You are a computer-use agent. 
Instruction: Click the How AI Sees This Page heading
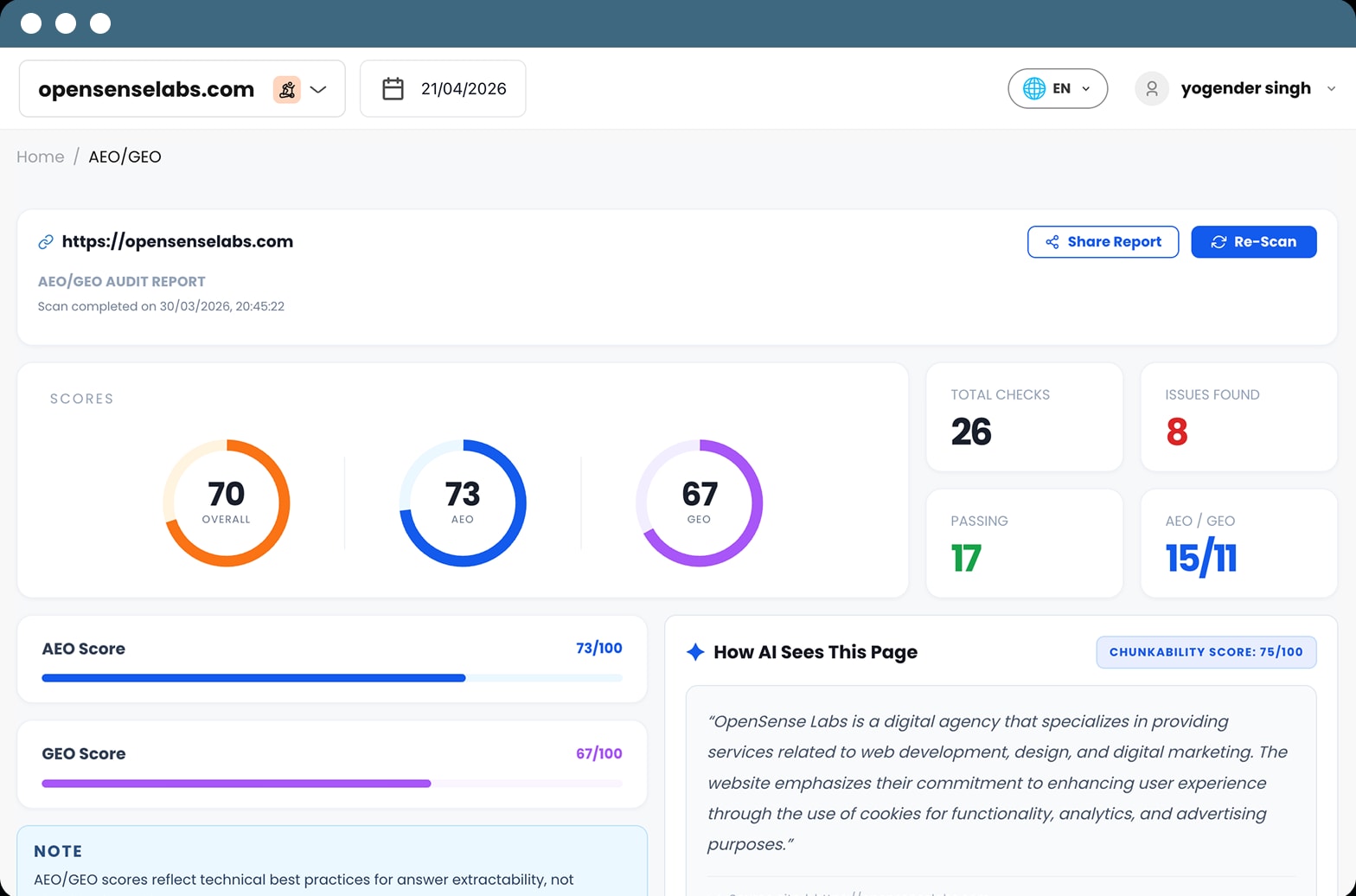pos(816,652)
